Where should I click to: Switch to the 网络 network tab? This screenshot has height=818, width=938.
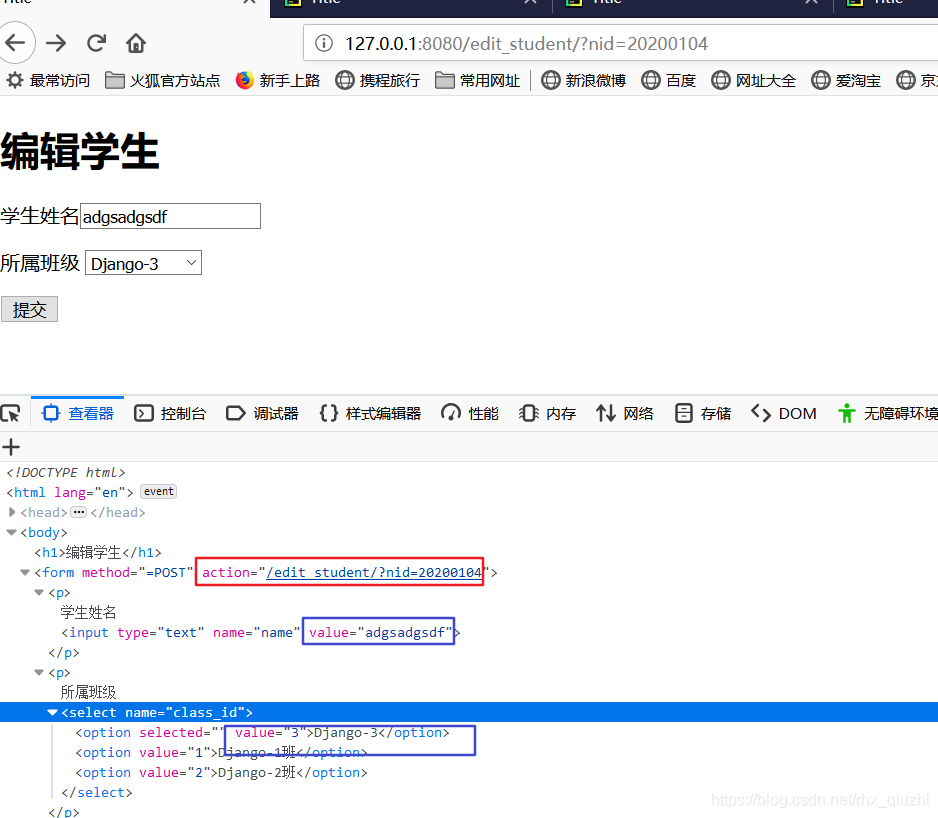pyautogui.click(x=625, y=413)
